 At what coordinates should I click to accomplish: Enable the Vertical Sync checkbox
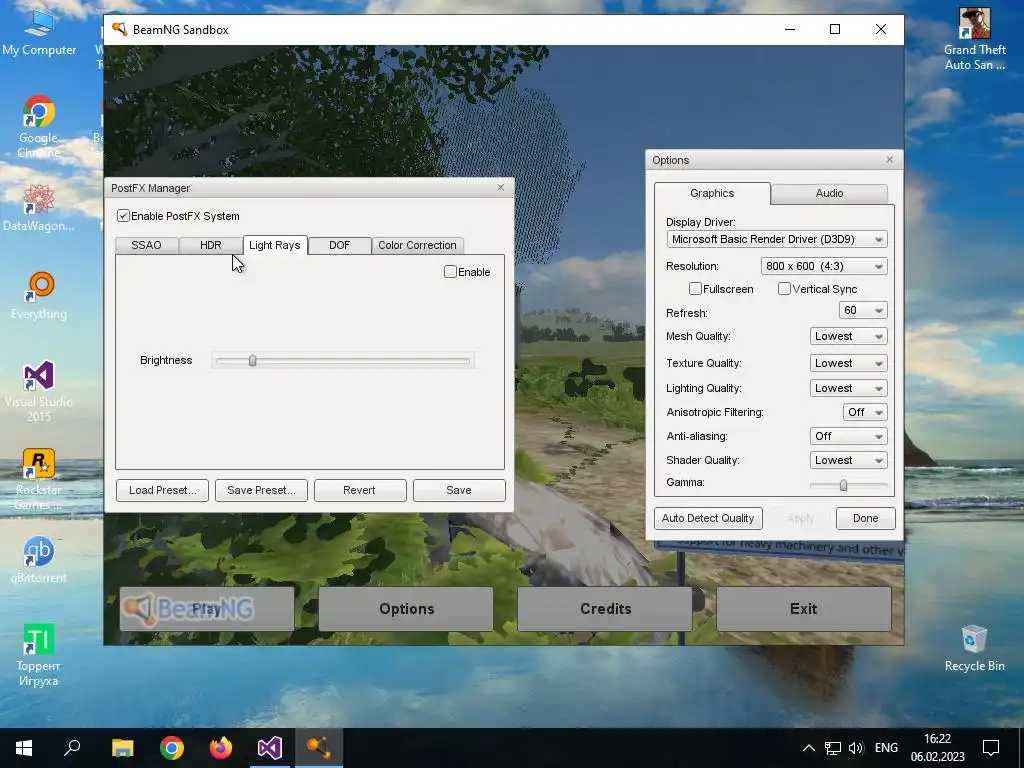click(784, 289)
